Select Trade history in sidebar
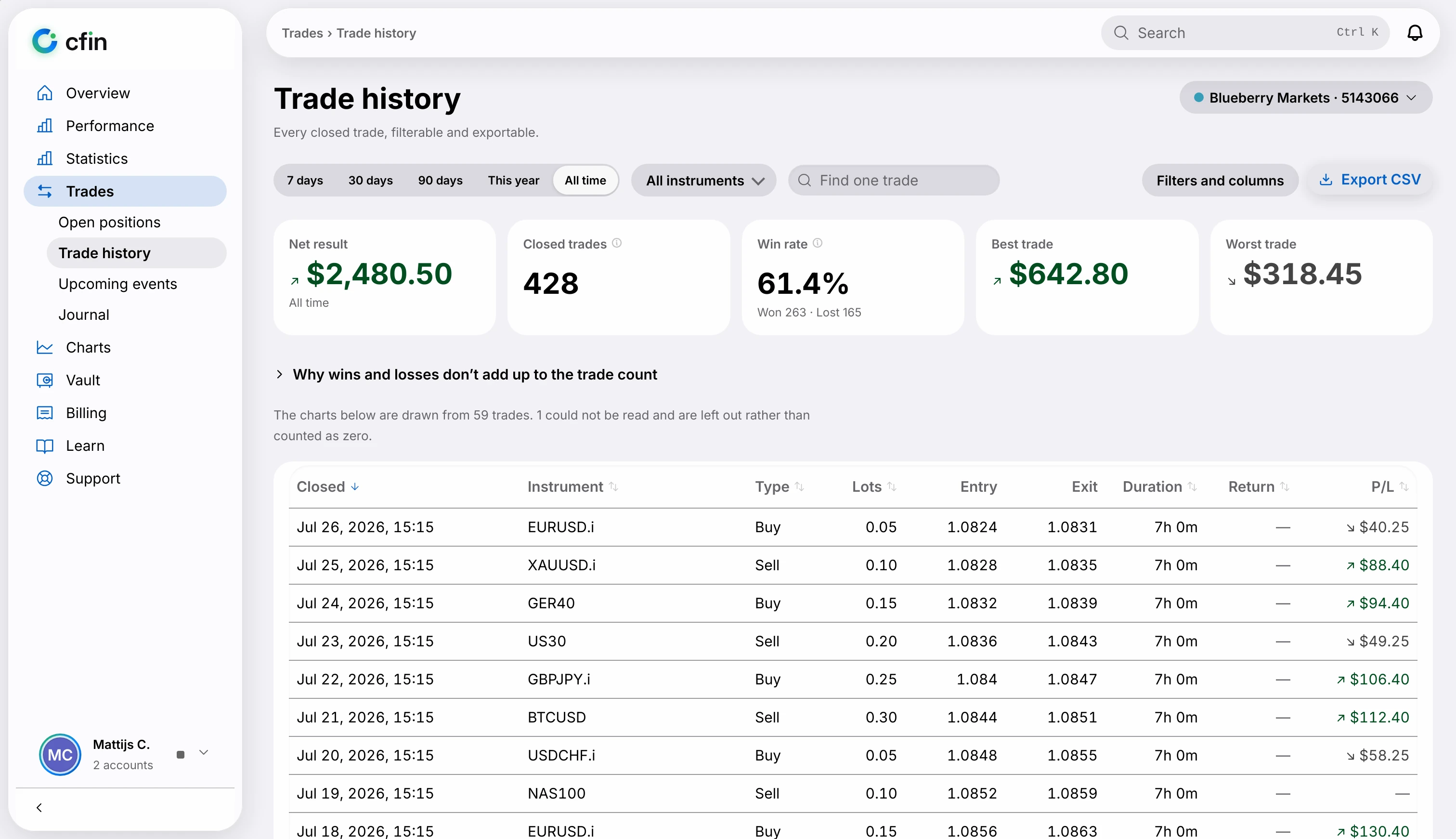1456x839 pixels. 137,253
